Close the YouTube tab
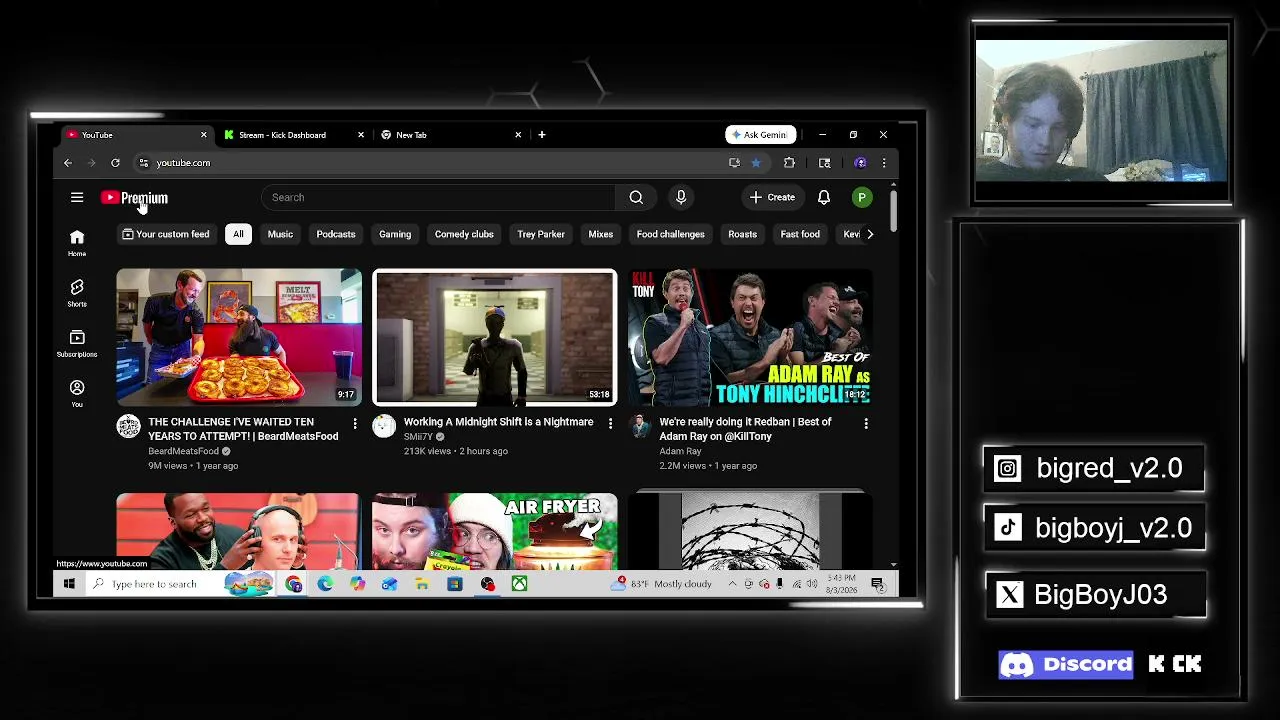 203,135
